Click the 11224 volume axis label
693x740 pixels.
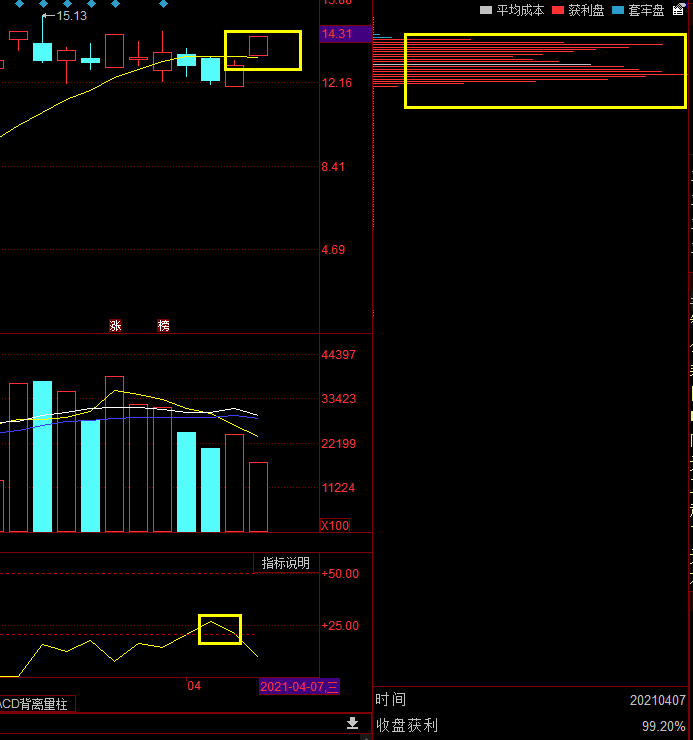point(338,488)
